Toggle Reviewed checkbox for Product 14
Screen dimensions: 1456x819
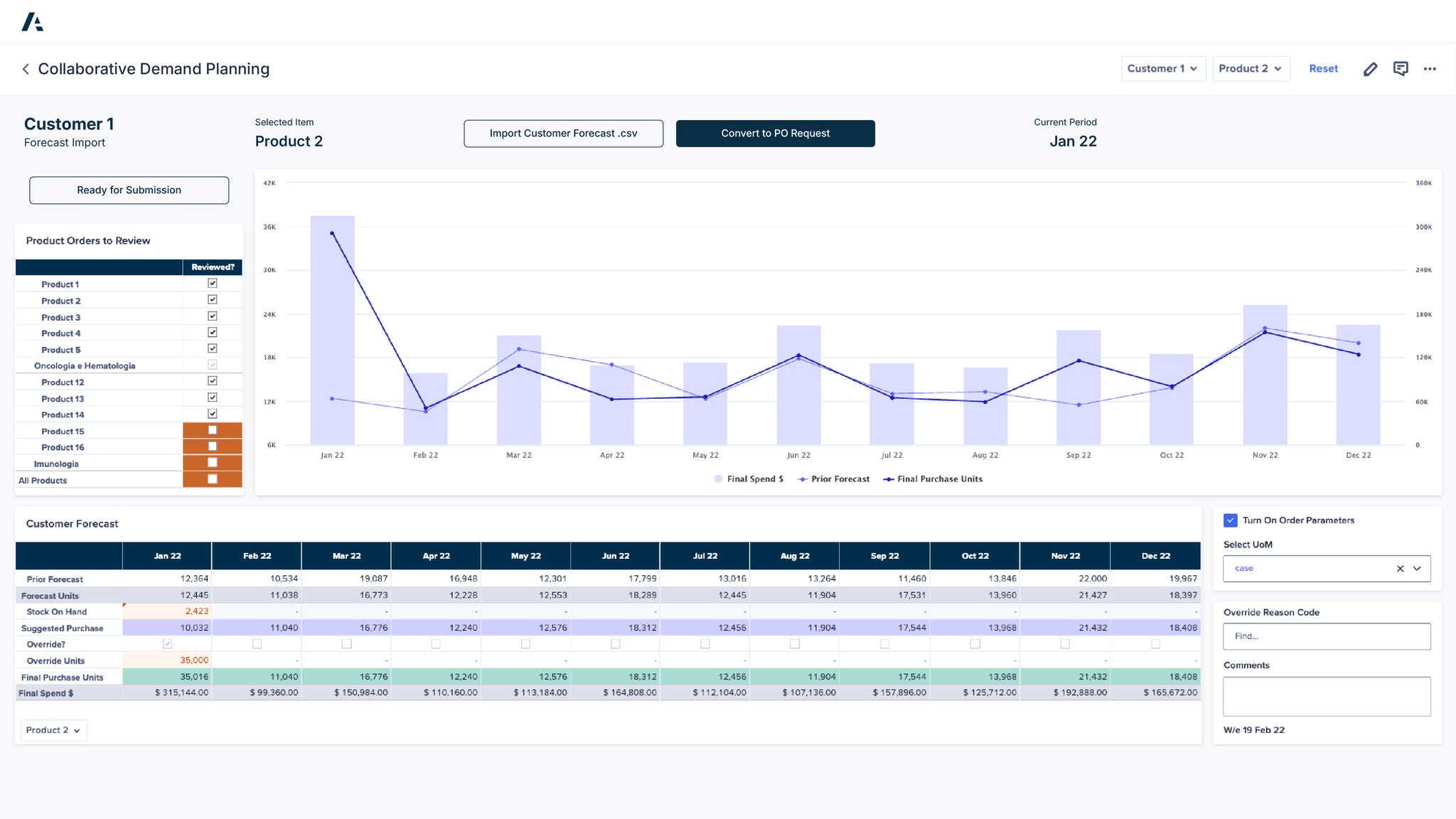(x=212, y=414)
